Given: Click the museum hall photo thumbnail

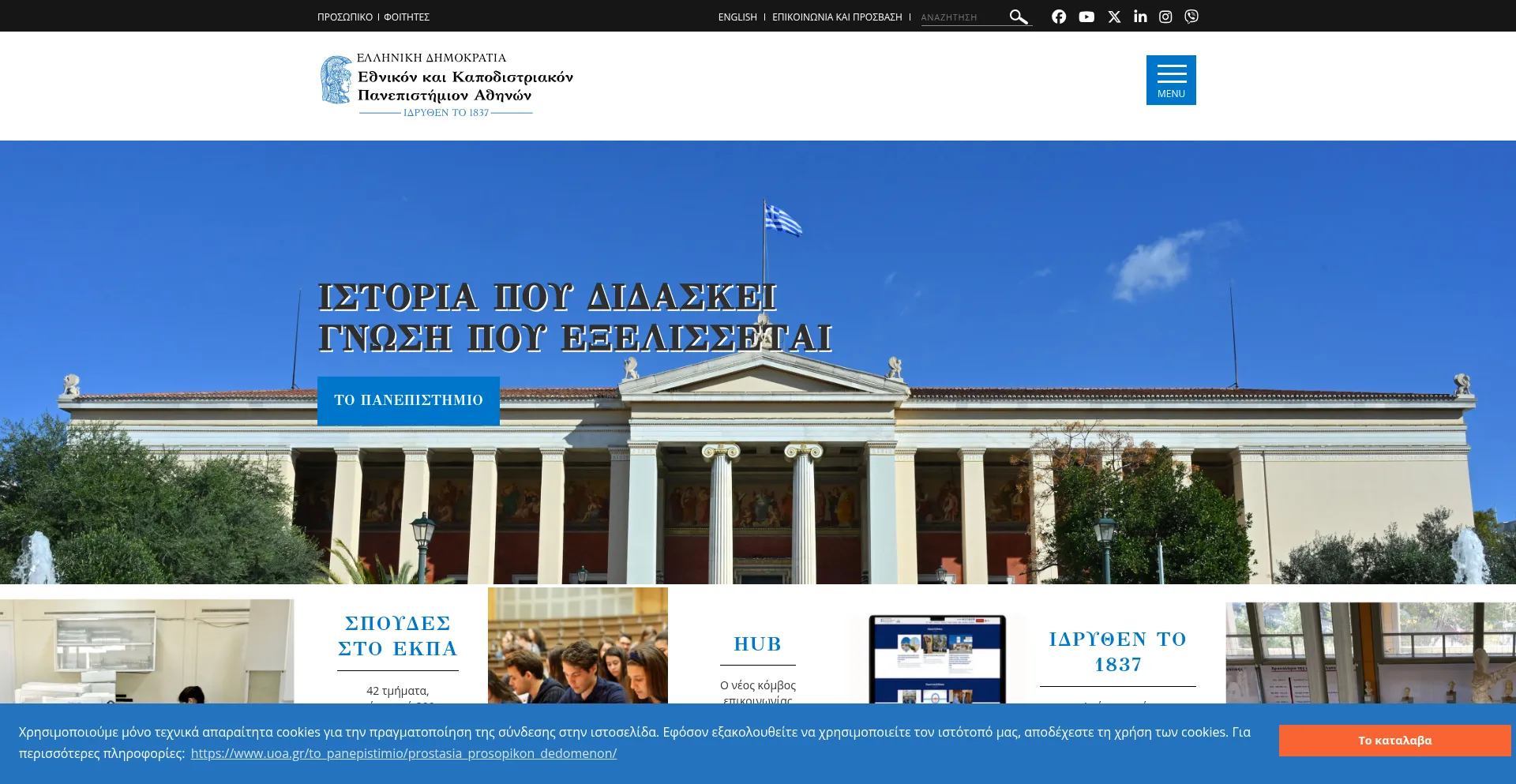Looking at the screenshot, I should tap(1371, 653).
